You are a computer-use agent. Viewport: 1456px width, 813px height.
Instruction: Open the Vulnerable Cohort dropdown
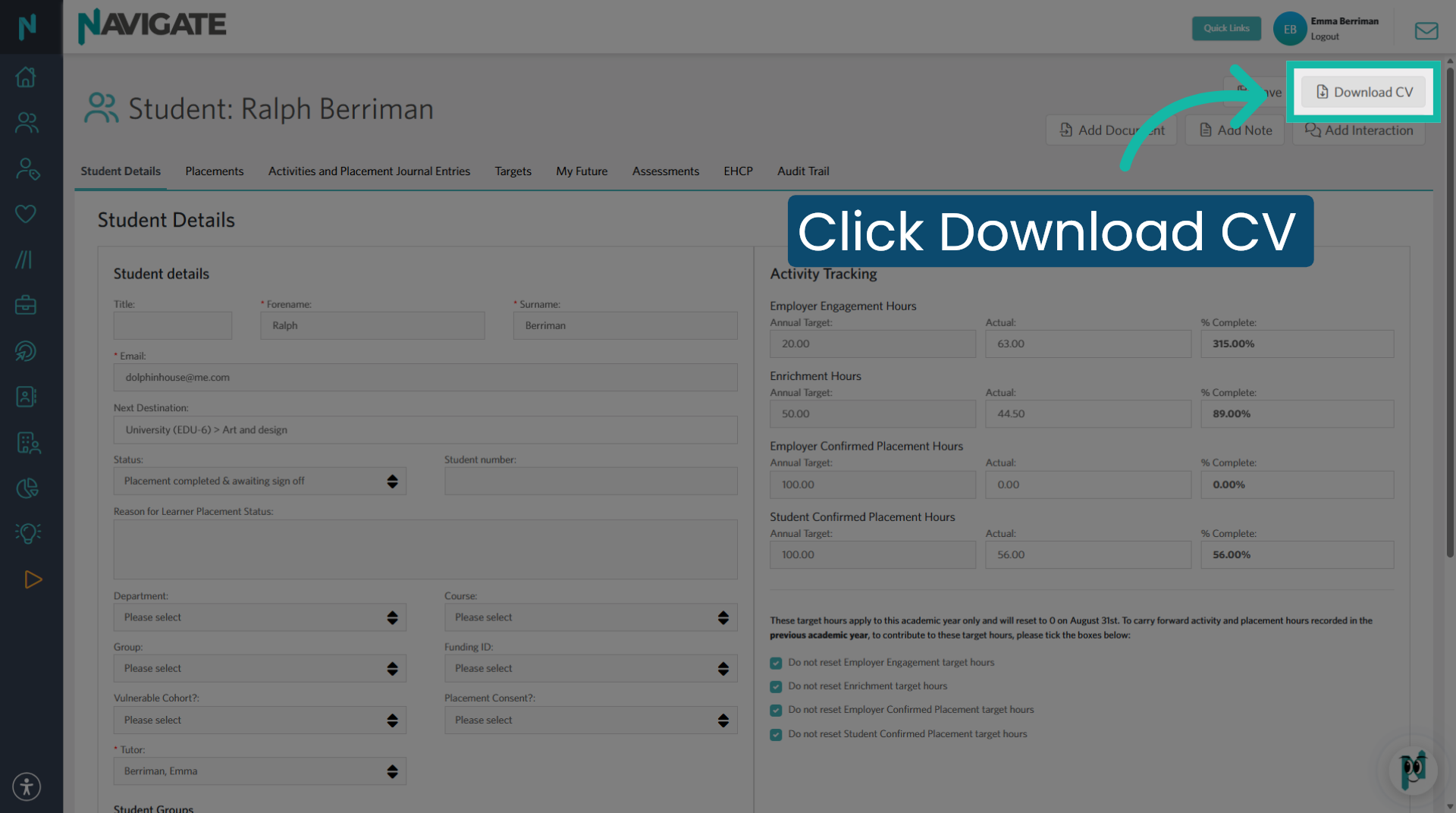coord(260,720)
